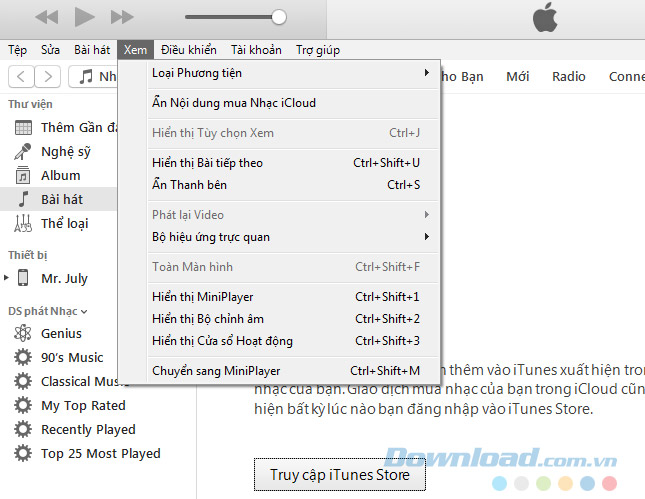
Task: Select Hiển thị Bộ chỉnh âm
Action: coord(292,319)
